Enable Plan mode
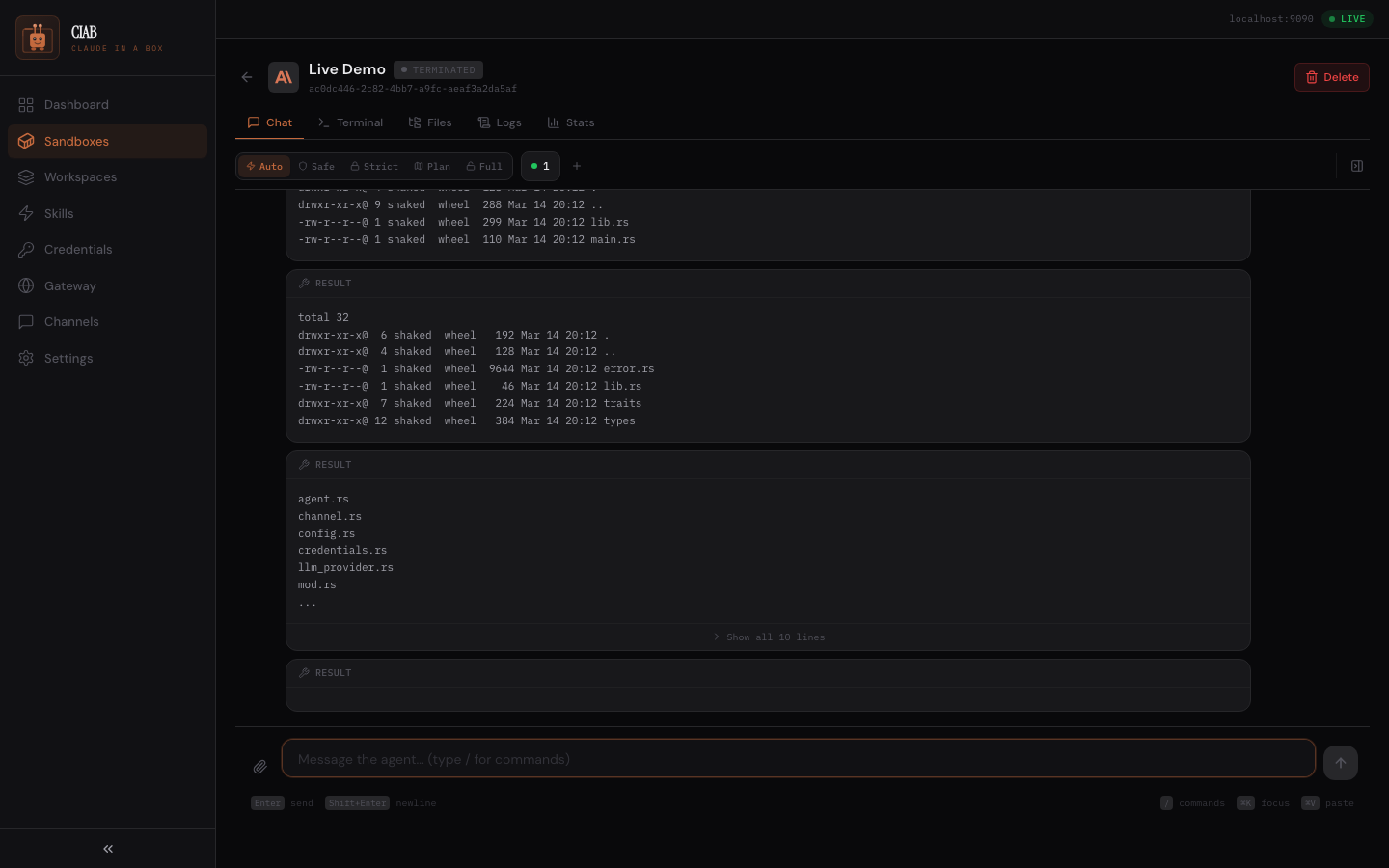The height and width of the screenshot is (868, 1389). coord(432,166)
